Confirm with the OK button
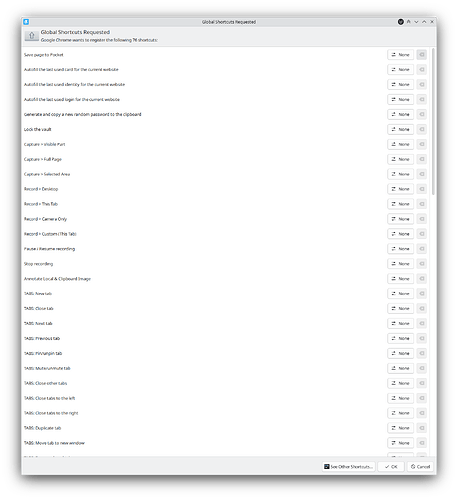 (x=391, y=467)
